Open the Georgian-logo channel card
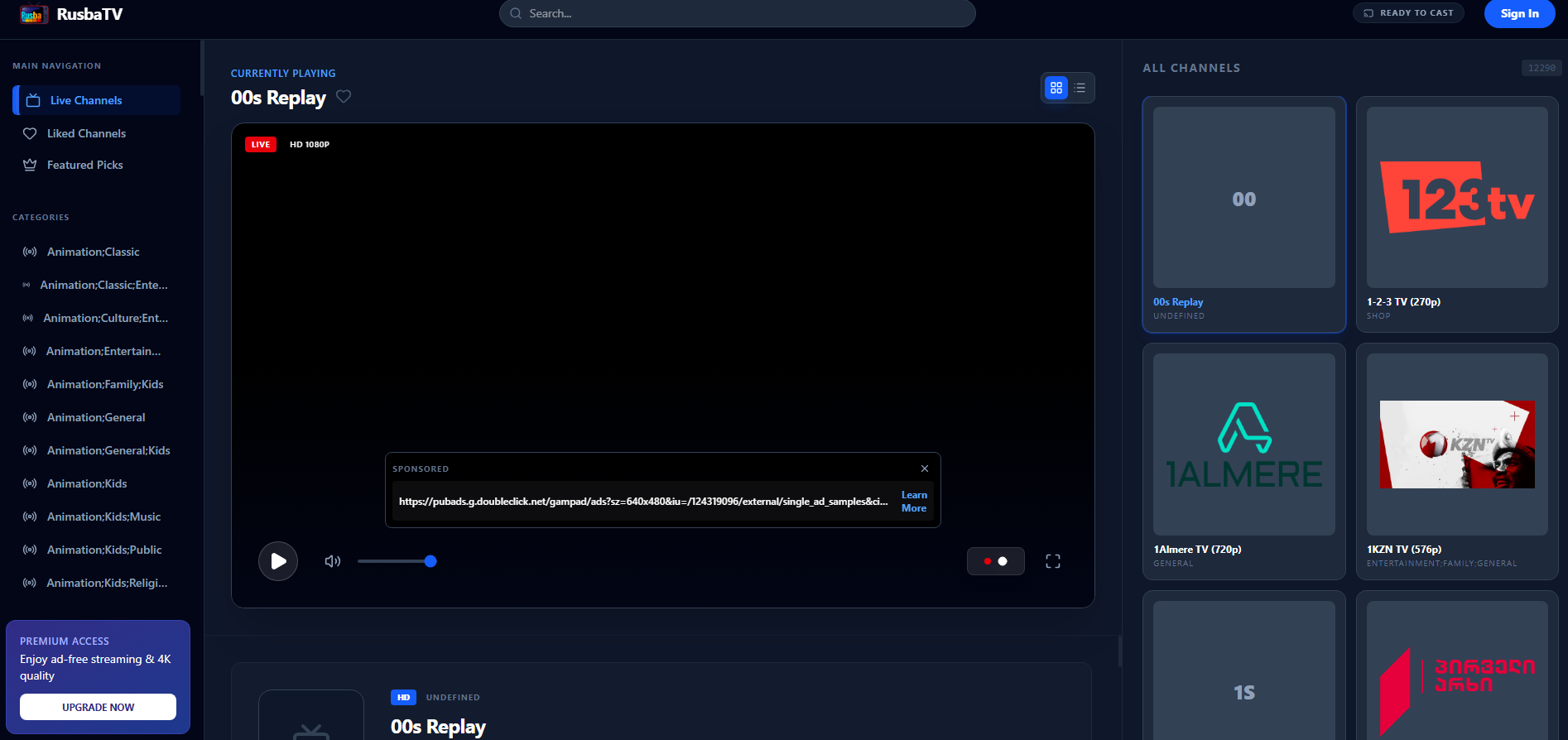The image size is (1568, 740). (1457, 666)
